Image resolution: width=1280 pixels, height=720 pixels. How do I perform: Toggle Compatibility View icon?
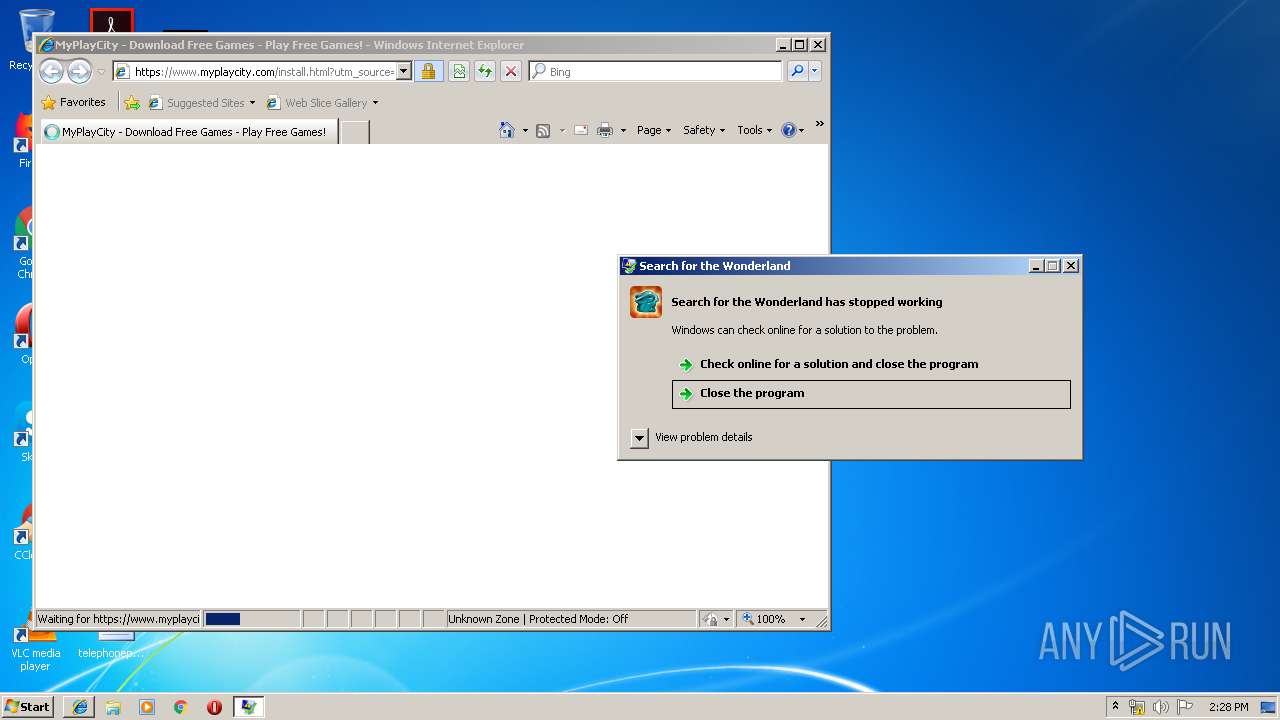coord(458,72)
